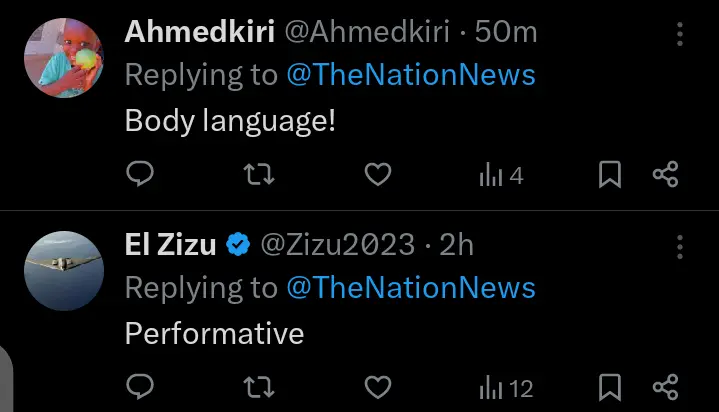Click @TheNationNews link in Ahmedkiri's reply
The height and width of the screenshot is (412, 719).
pyautogui.click(x=411, y=75)
